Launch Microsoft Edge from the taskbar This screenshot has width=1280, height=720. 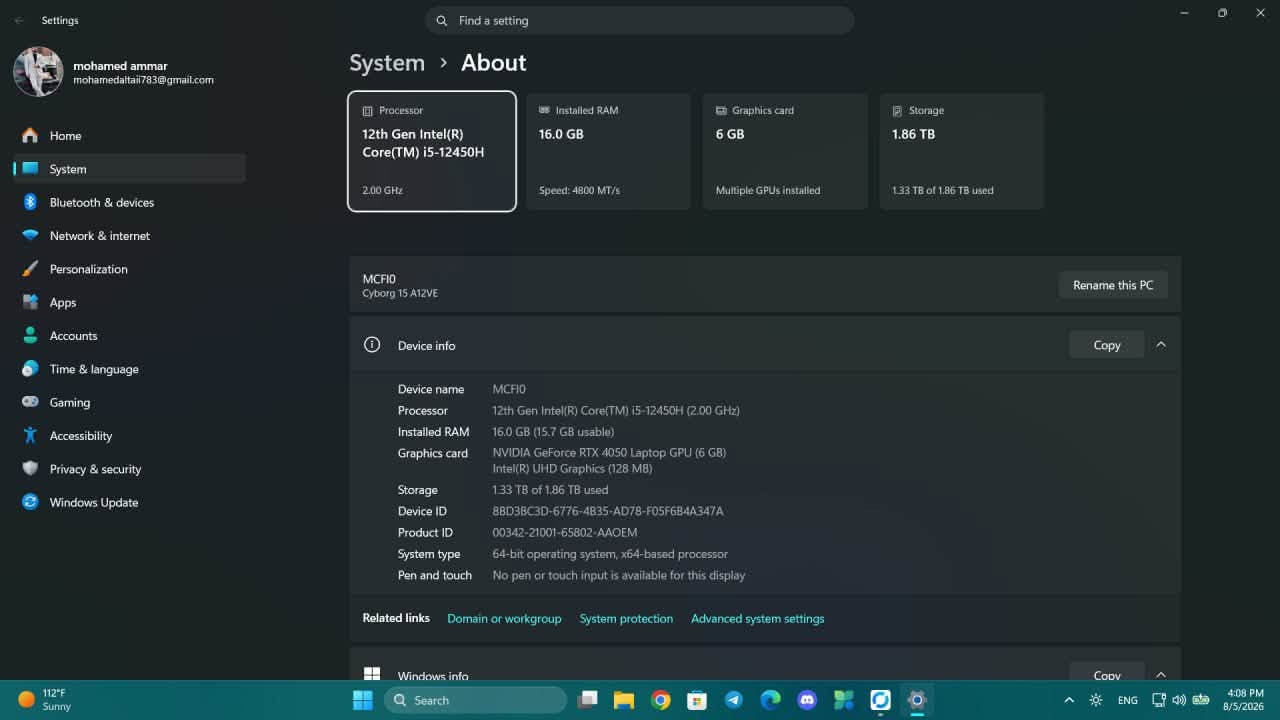click(770, 700)
